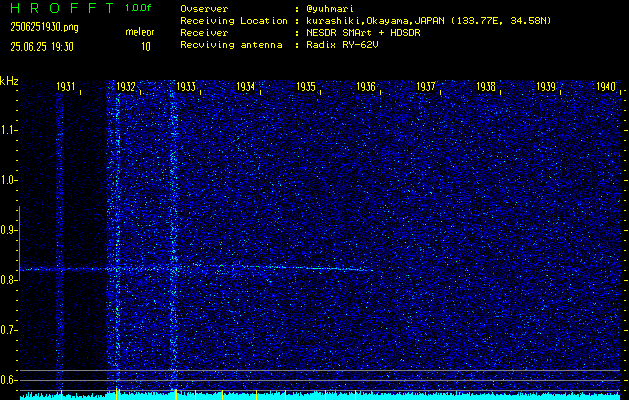Click the observer name @yuhmari
The image size is (629, 400).
(x=330, y=9)
